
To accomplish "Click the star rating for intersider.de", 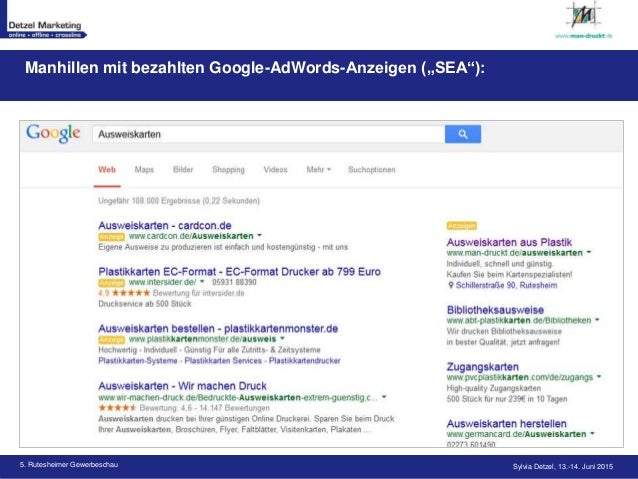I will point(131,293).
